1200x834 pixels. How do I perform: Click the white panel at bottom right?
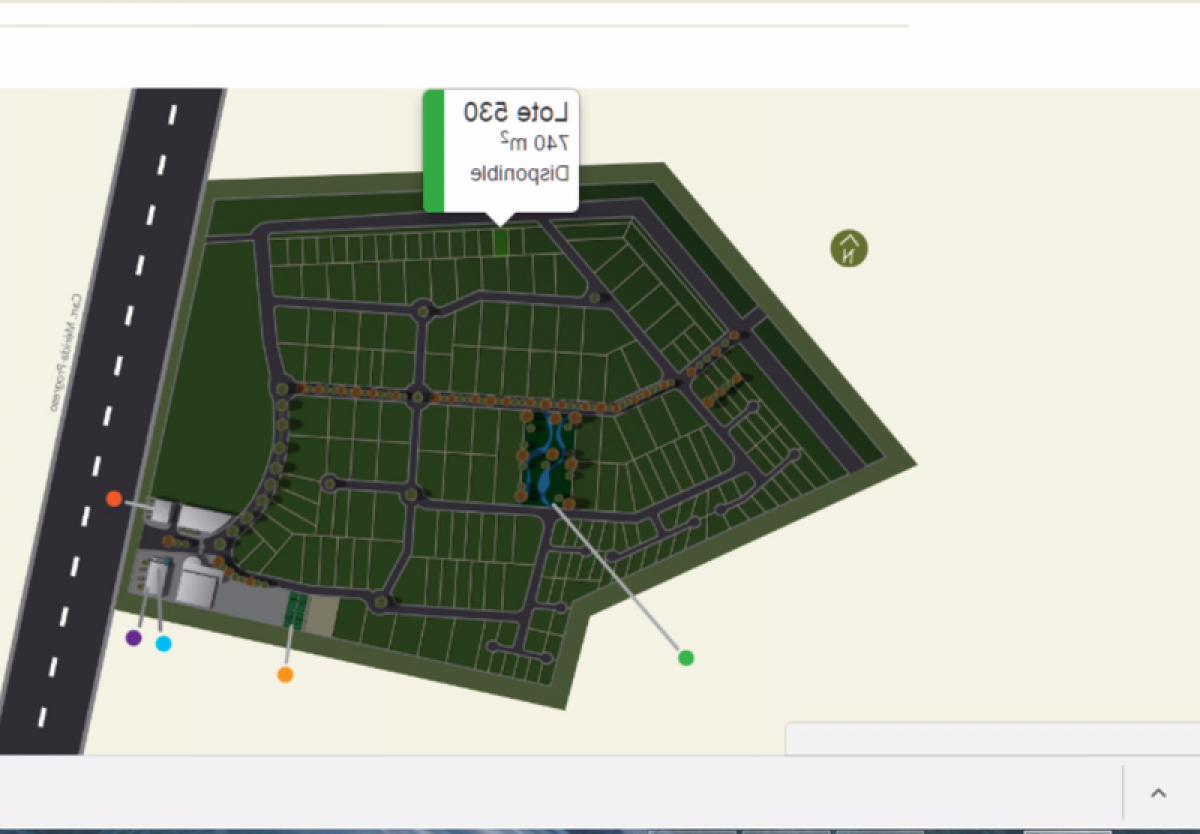click(x=990, y=738)
